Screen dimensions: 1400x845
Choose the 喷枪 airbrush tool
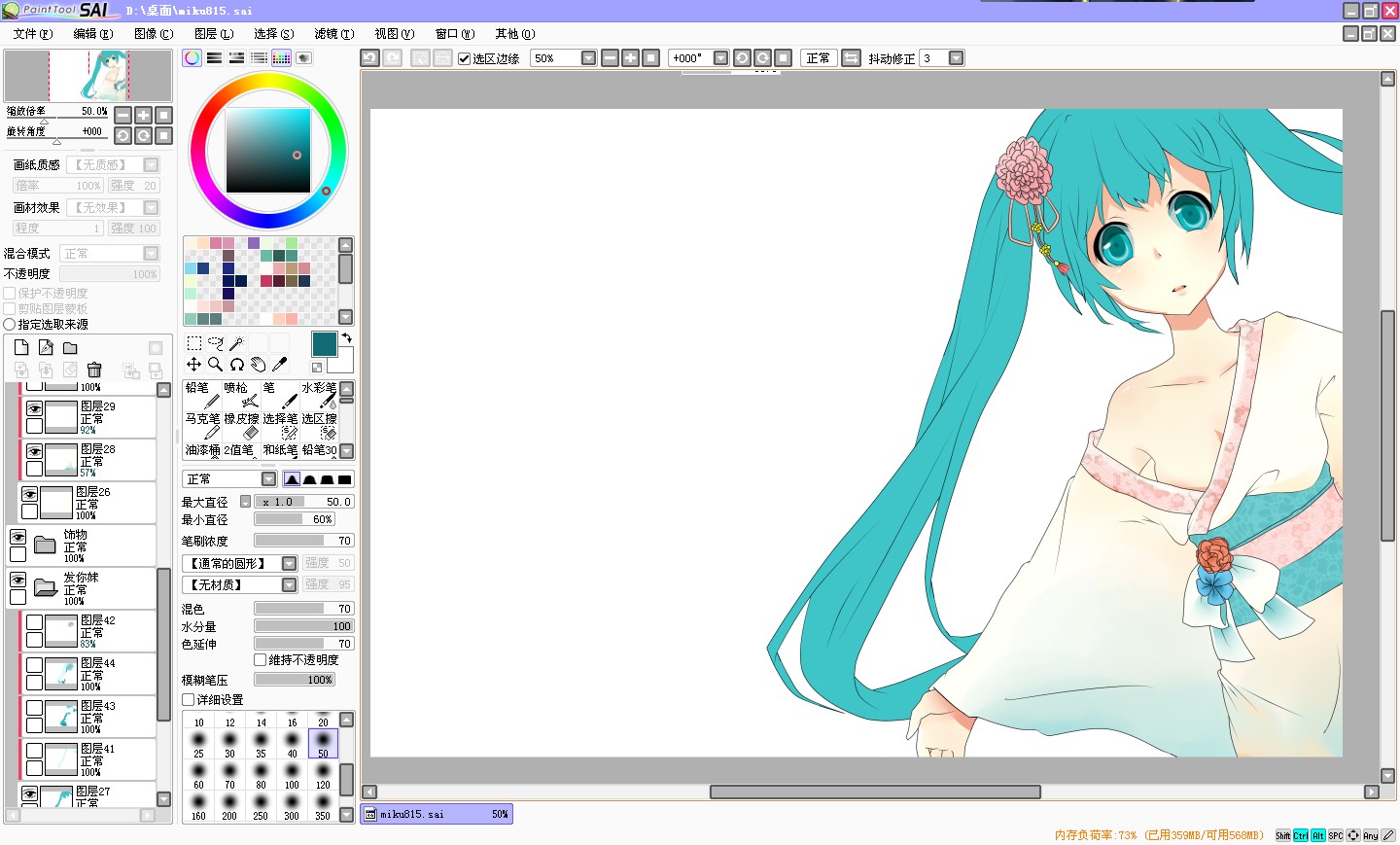tap(241, 395)
